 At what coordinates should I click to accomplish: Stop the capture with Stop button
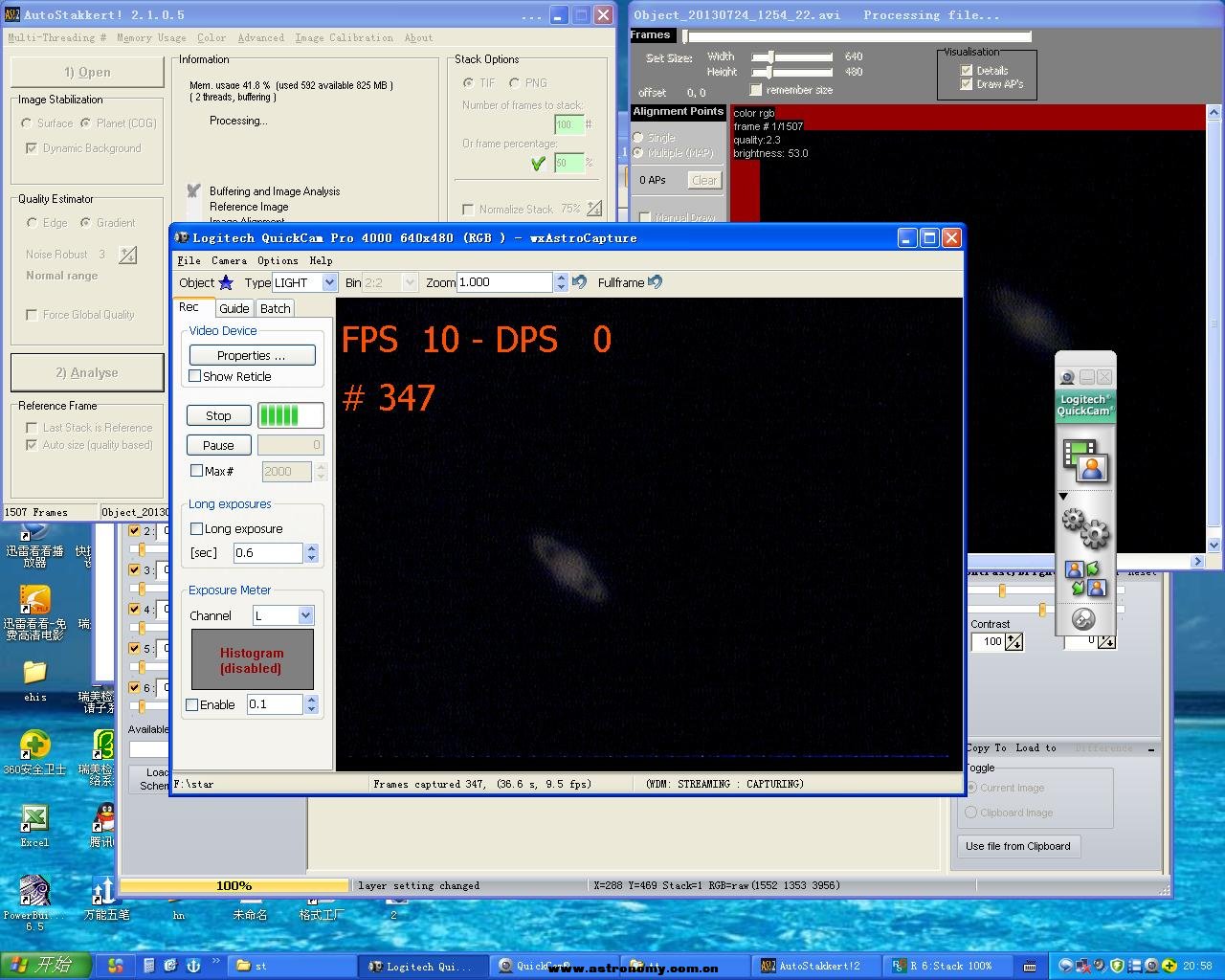218,415
